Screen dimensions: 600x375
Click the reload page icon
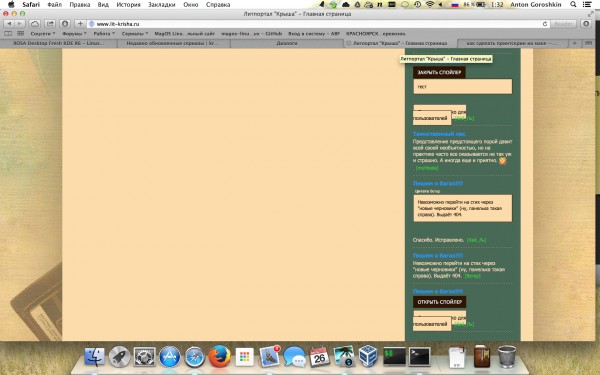point(545,24)
